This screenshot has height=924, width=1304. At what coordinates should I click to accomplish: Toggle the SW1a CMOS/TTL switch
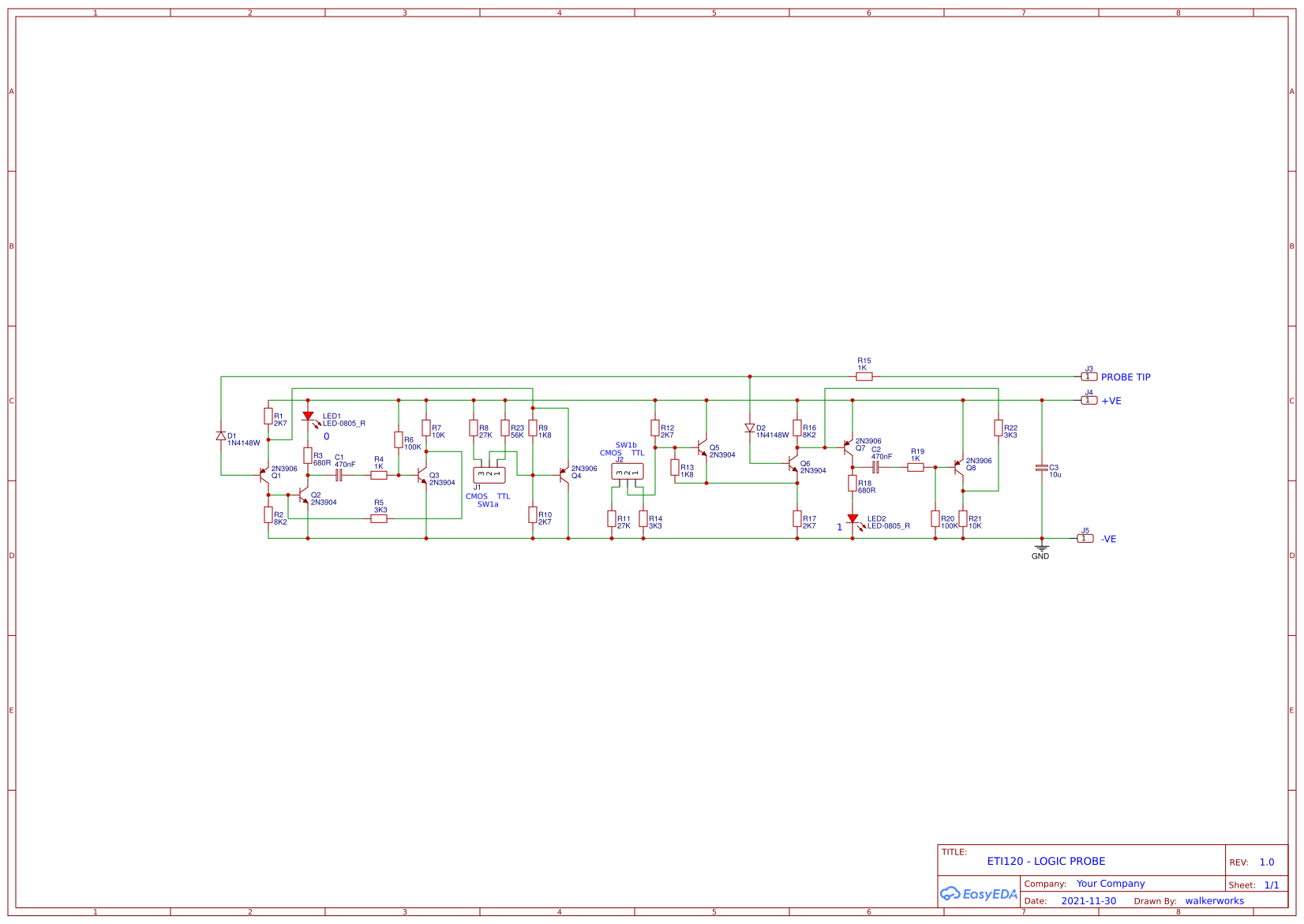[x=489, y=473]
